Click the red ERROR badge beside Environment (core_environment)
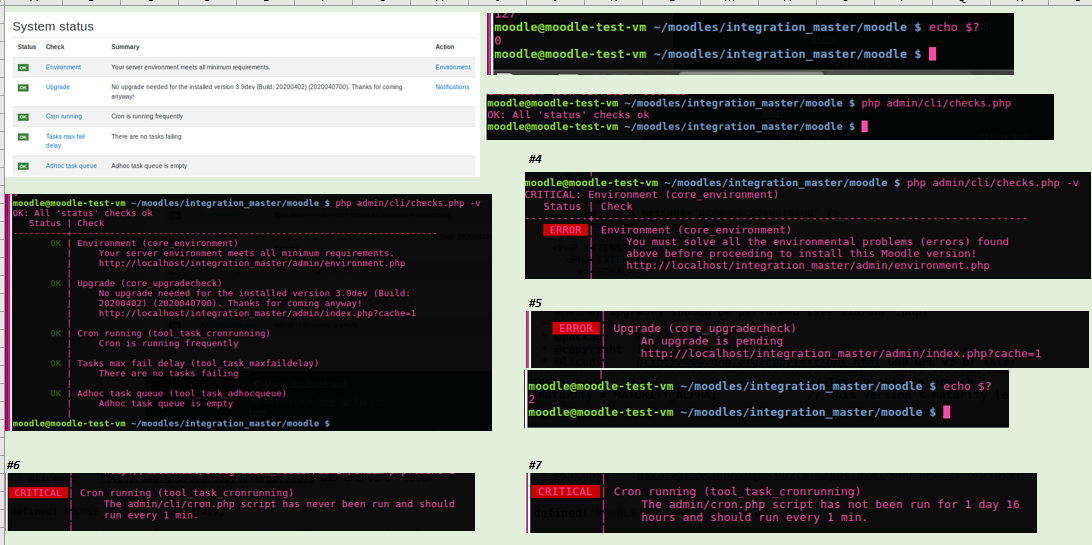The height and width of the screenshot is (545, 1092). [564, 230]
